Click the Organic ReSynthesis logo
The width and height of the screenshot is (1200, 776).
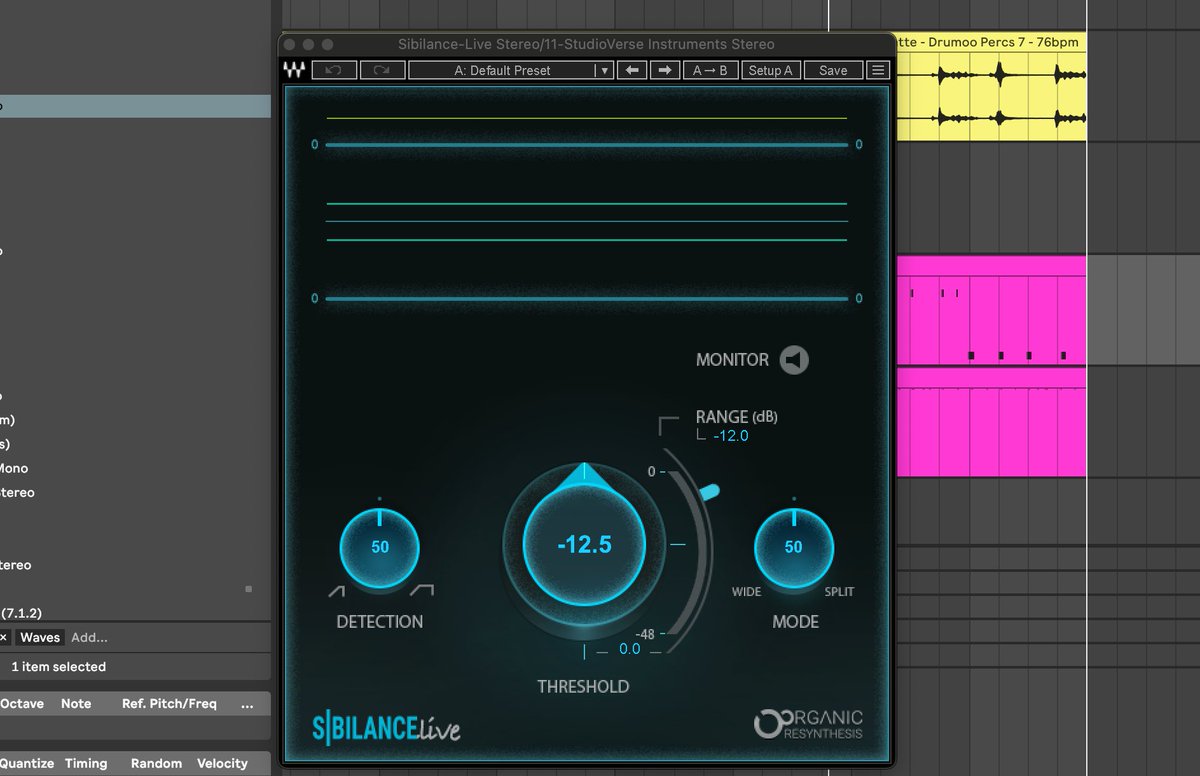(808, 724)
